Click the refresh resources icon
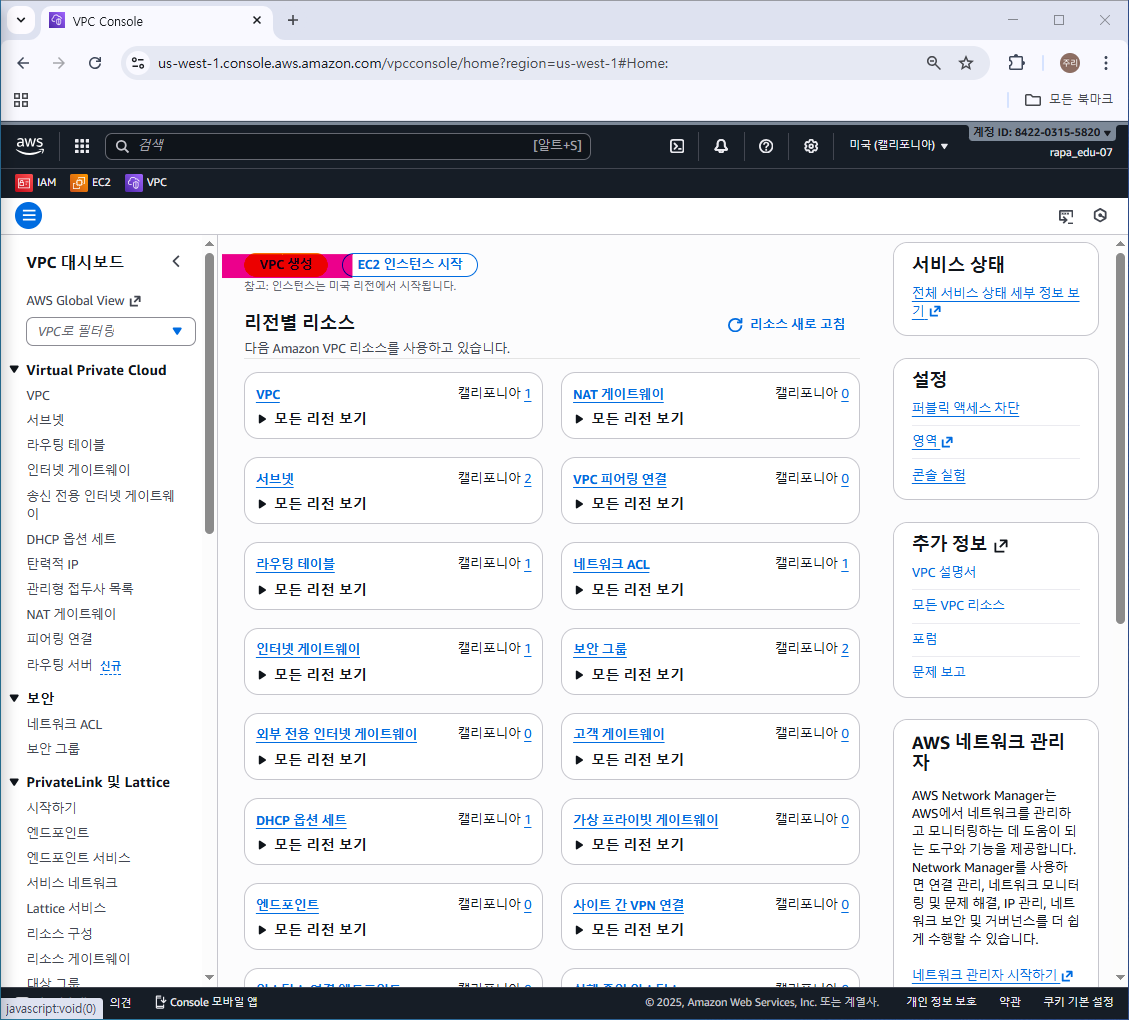Viewport: 1129px width, 1020px height. pyautogui.click(x=735, y=325)
